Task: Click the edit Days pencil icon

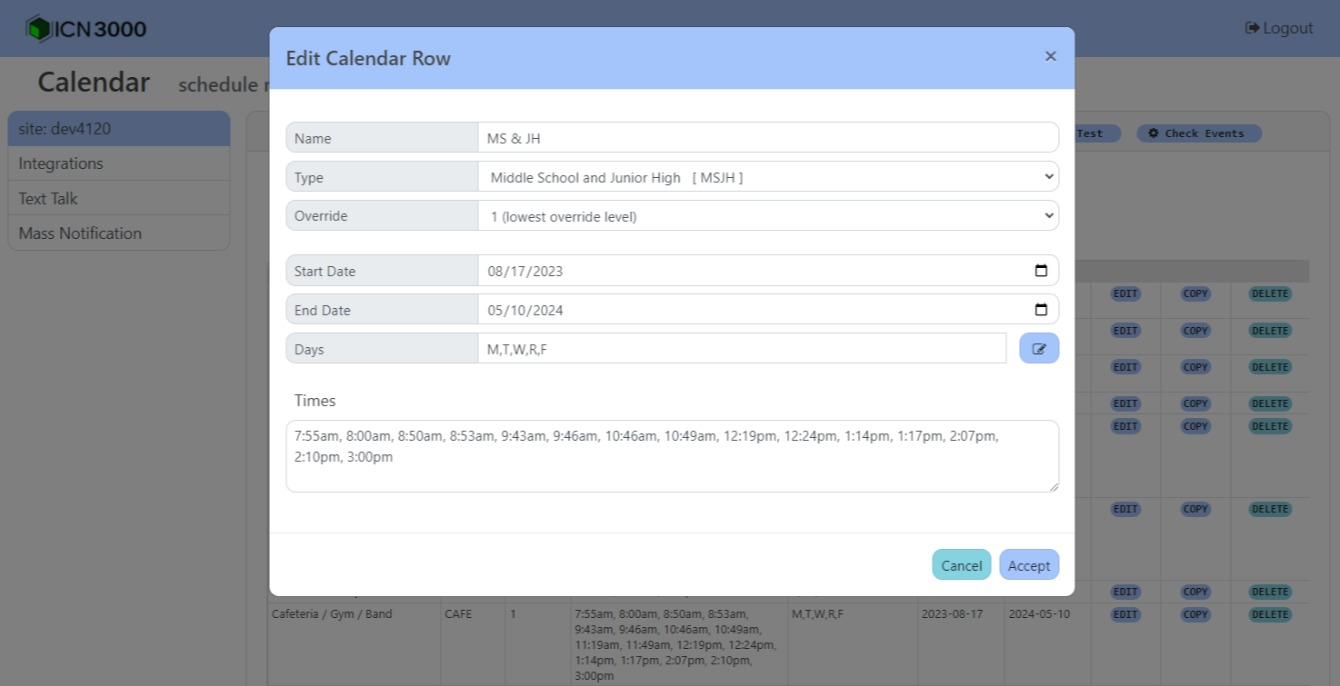Action: 1039,348
